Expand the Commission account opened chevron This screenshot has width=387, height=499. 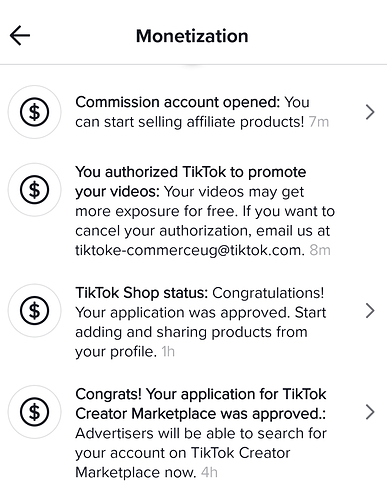(370, 112)
